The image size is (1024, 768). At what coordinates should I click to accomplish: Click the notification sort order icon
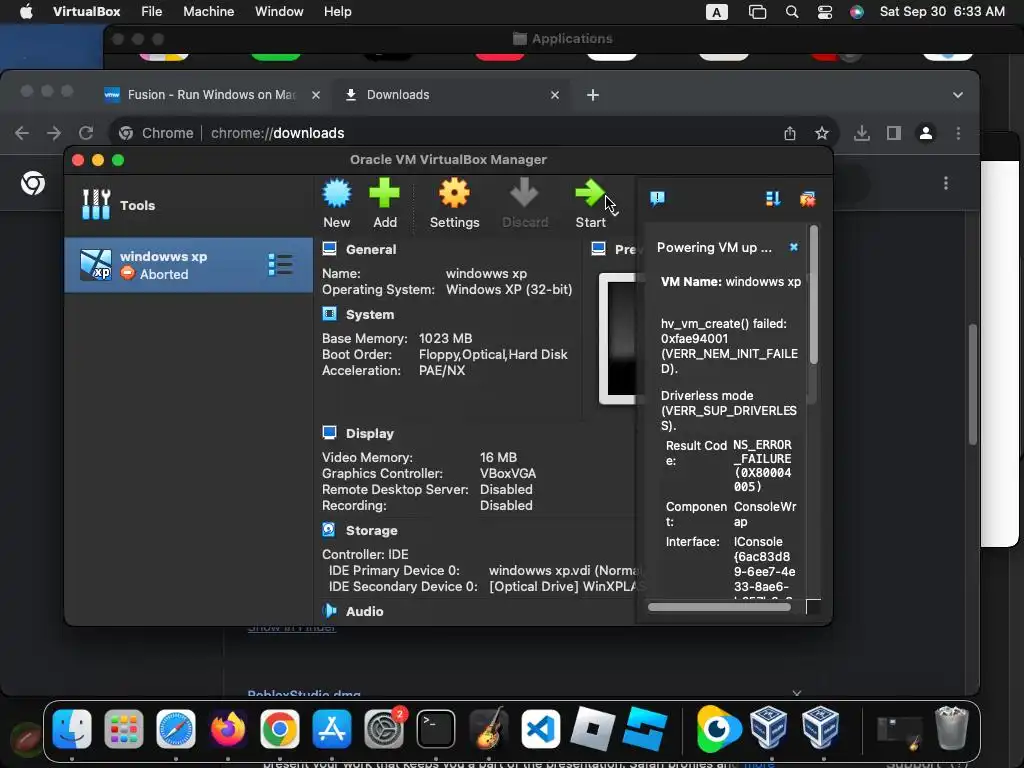coord(773,199)
